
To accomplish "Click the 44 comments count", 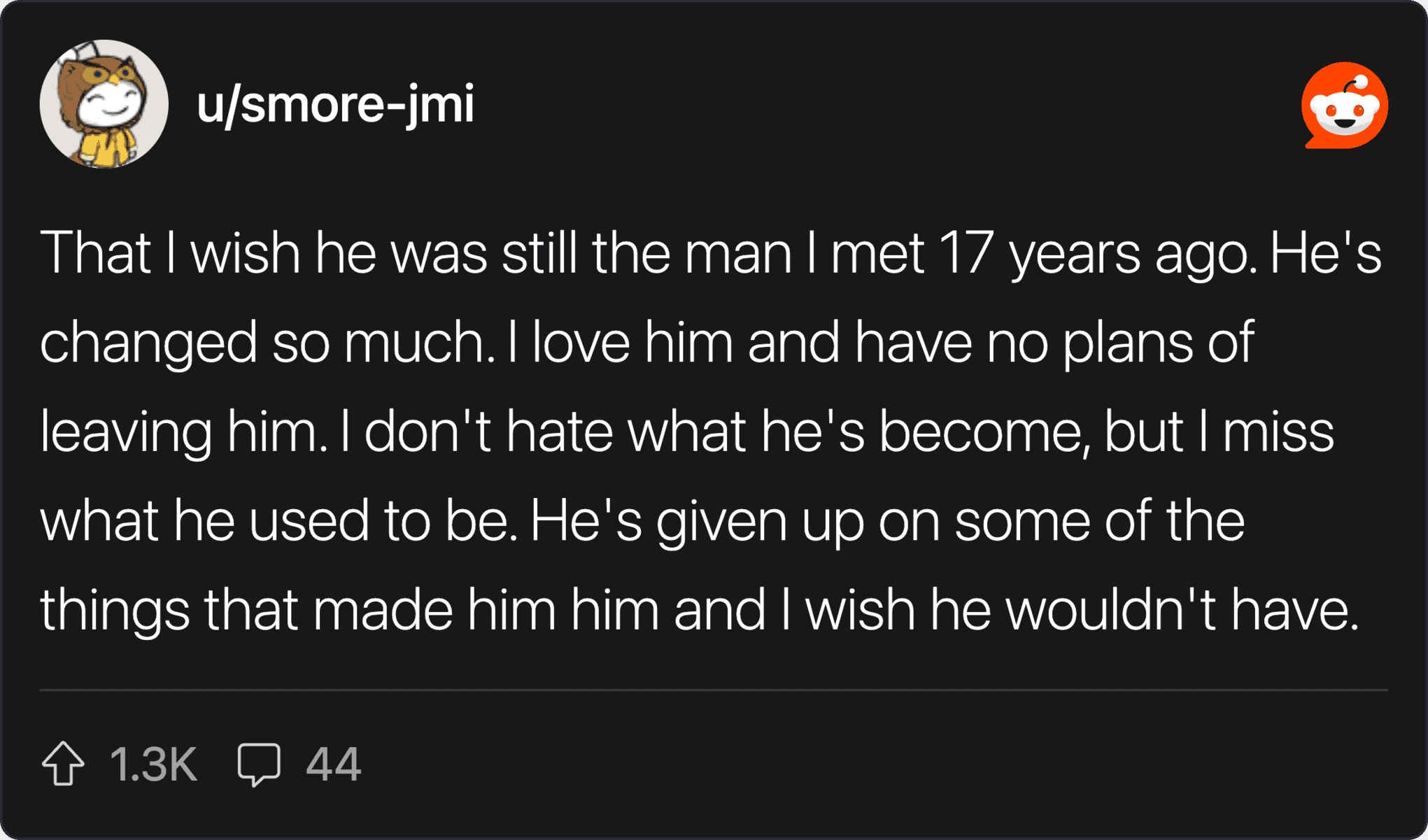I will tap(333, 764).
